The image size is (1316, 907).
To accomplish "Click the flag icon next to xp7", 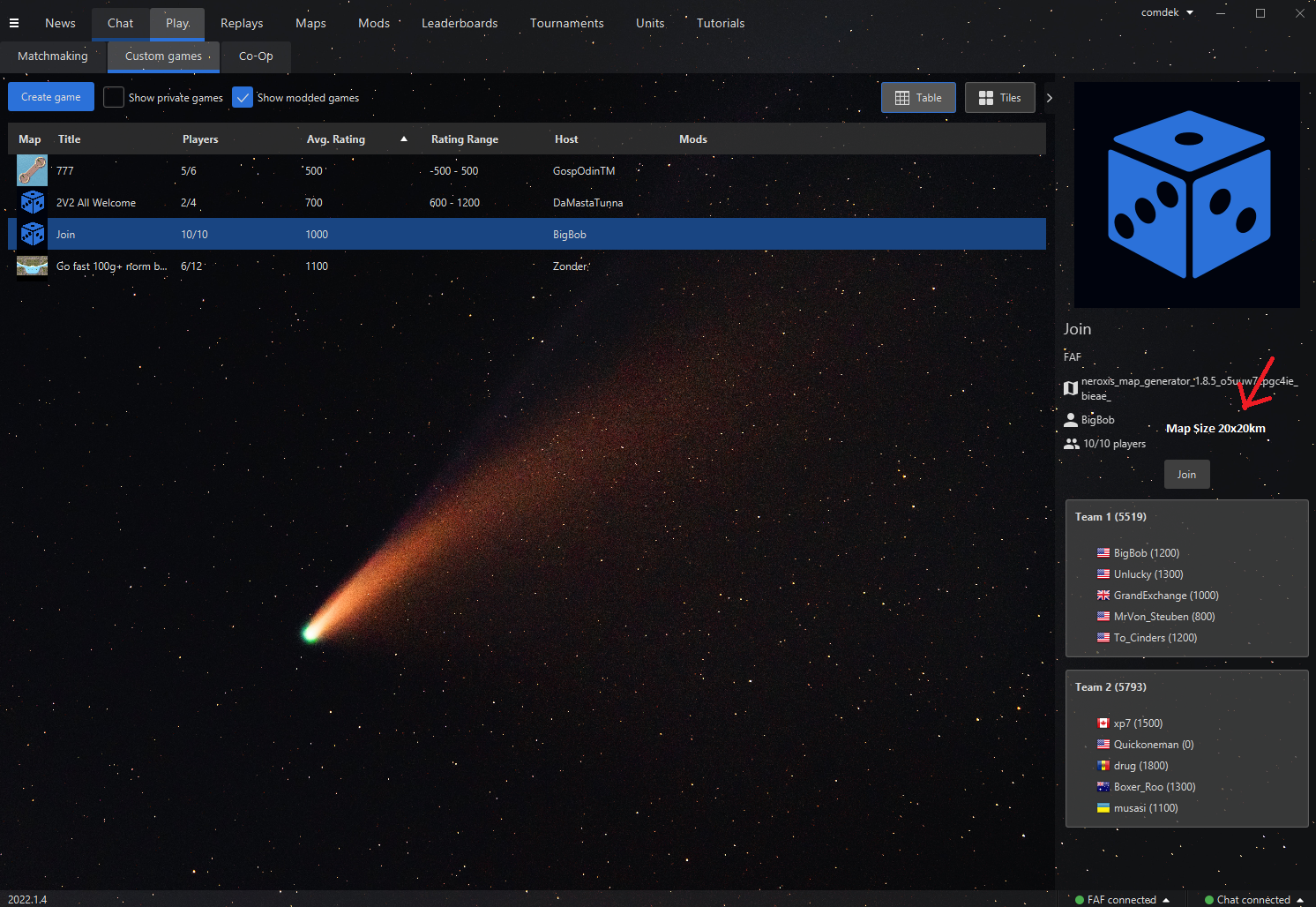I will [x=1103, y=723].
